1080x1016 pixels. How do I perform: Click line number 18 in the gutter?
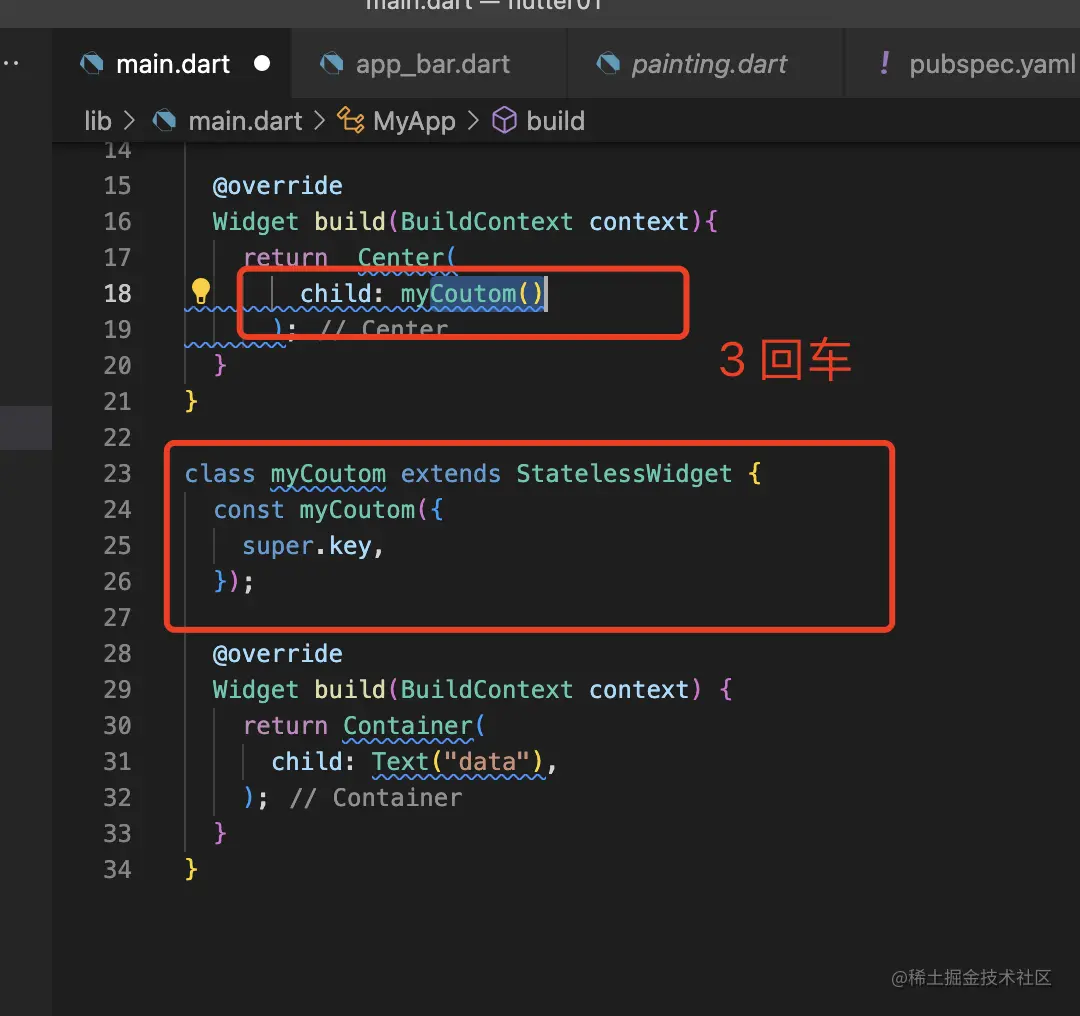[x=118, y=293]
